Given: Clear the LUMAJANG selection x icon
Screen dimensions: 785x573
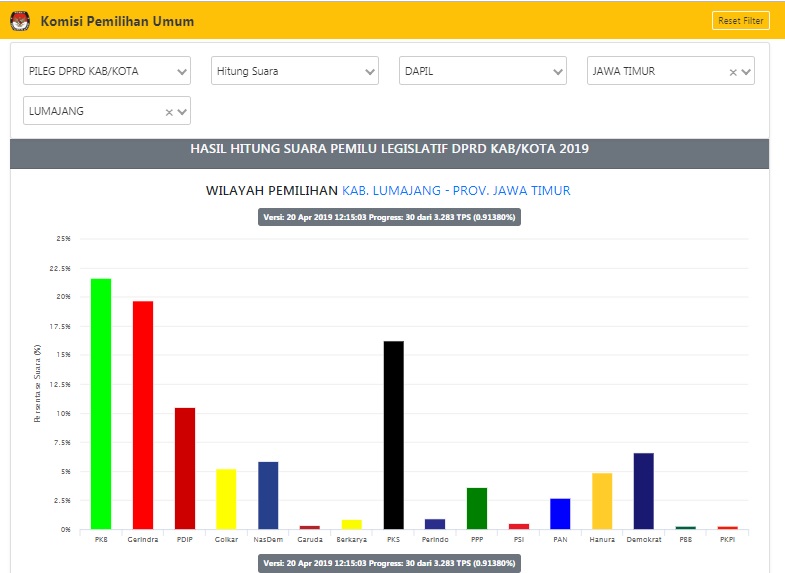Looking at the screenshot, I should click(168, 112).
